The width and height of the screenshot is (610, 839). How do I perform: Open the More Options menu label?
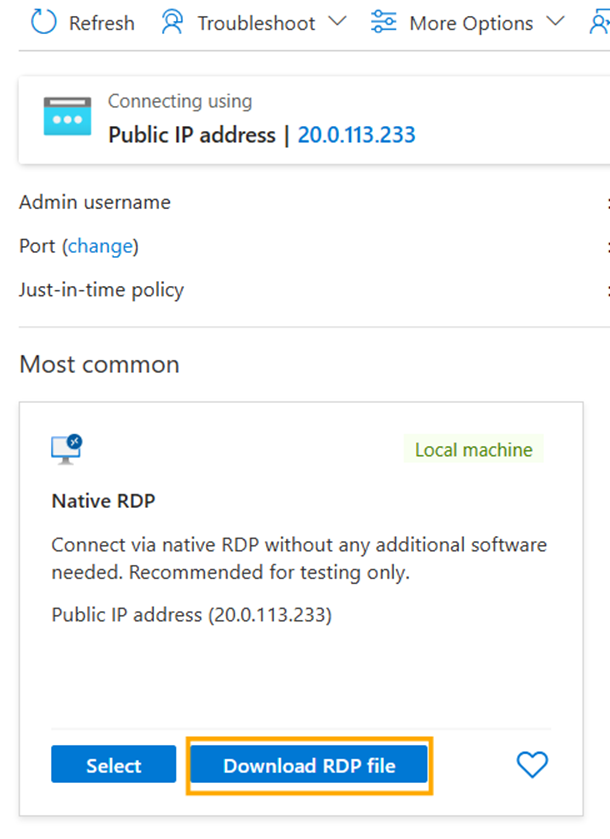[x=470, y=22]
